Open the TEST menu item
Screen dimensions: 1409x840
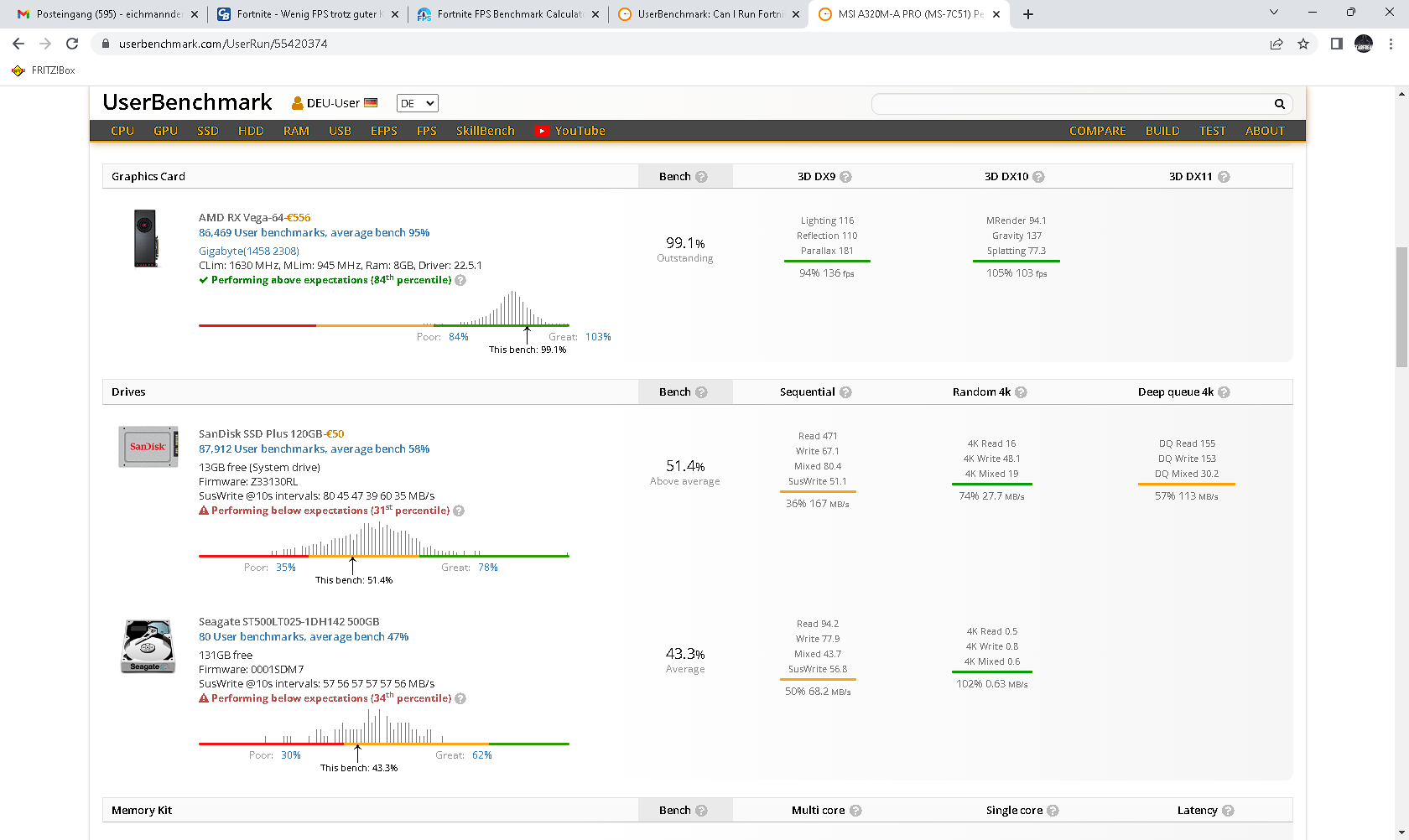tap(1212, 131)
